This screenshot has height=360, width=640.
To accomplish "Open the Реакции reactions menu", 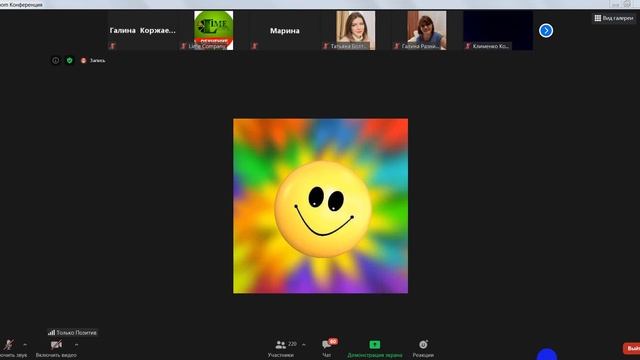I will pyautogui.click(x=423, y=348).
